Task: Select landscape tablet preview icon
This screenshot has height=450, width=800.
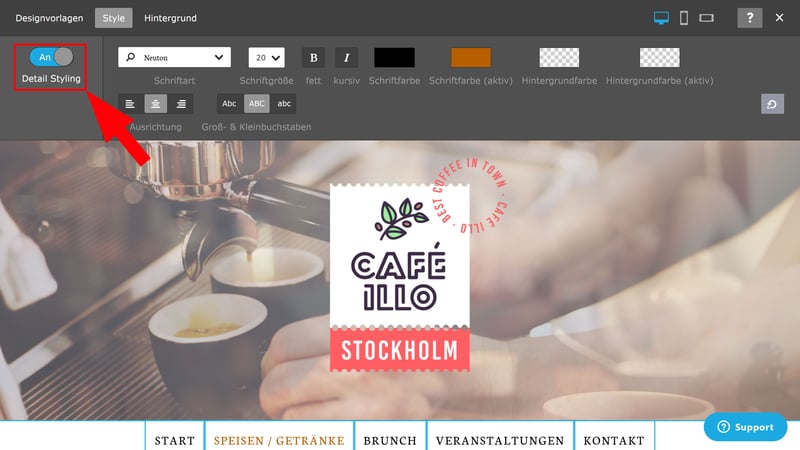Action: [707, 18]
